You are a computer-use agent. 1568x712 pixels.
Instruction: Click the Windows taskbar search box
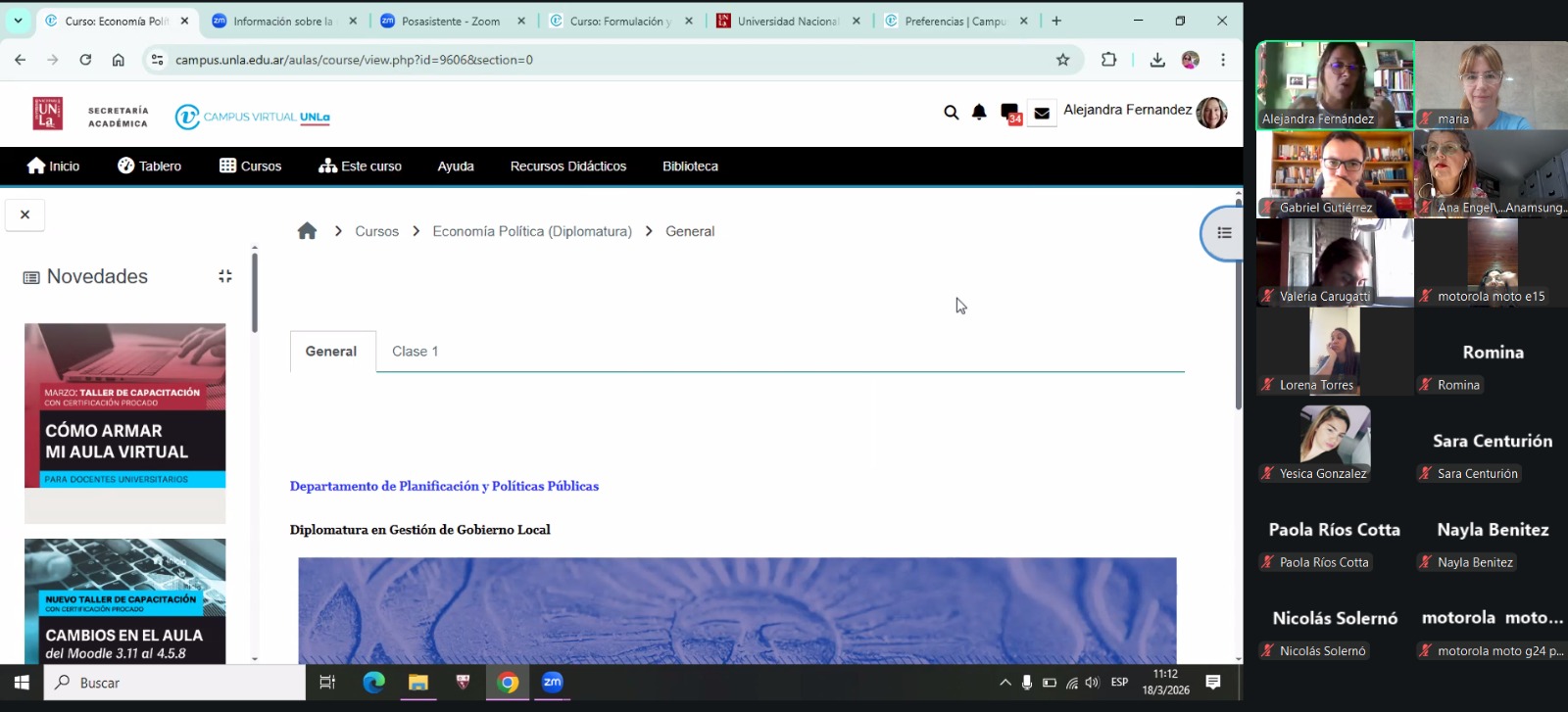pyautogui.click(x=176, y=683)
